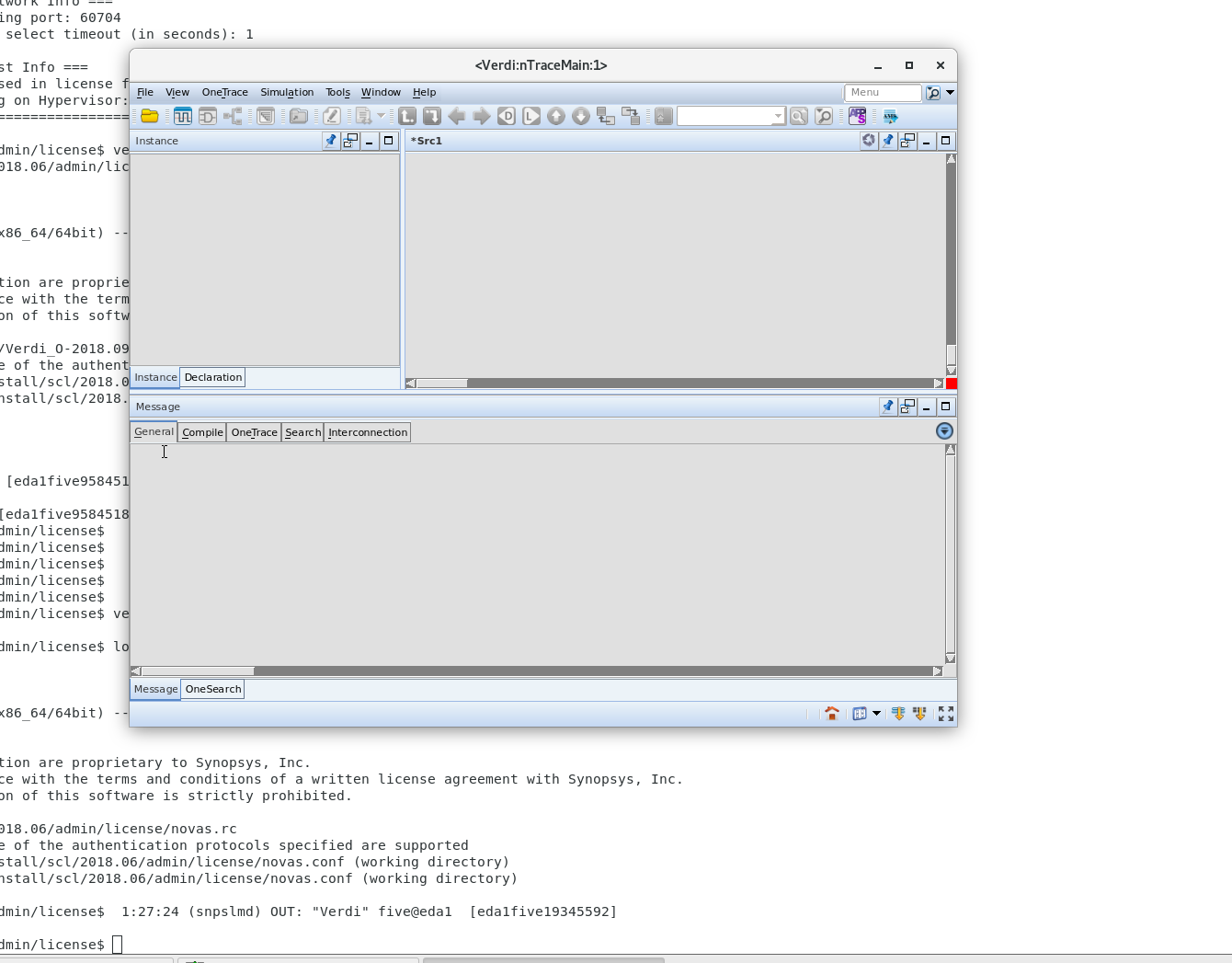1232x963 pixels.
Task: Click the Menu search input field
Action: [x=883, y=93]
